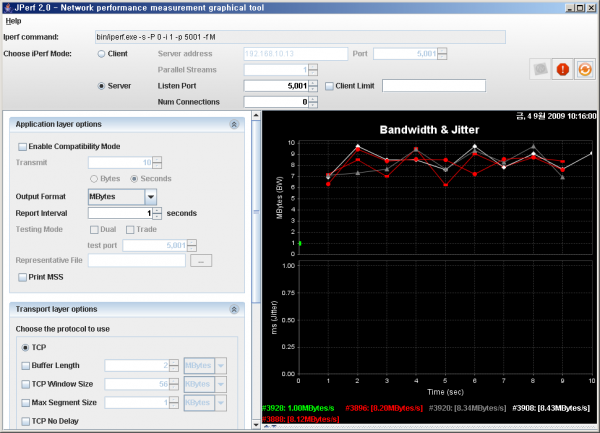Image resolution: width=600 pixels, height=433 pixels.
Task: Toggle Enable Compatibility Mode
Action: (22, 147)
